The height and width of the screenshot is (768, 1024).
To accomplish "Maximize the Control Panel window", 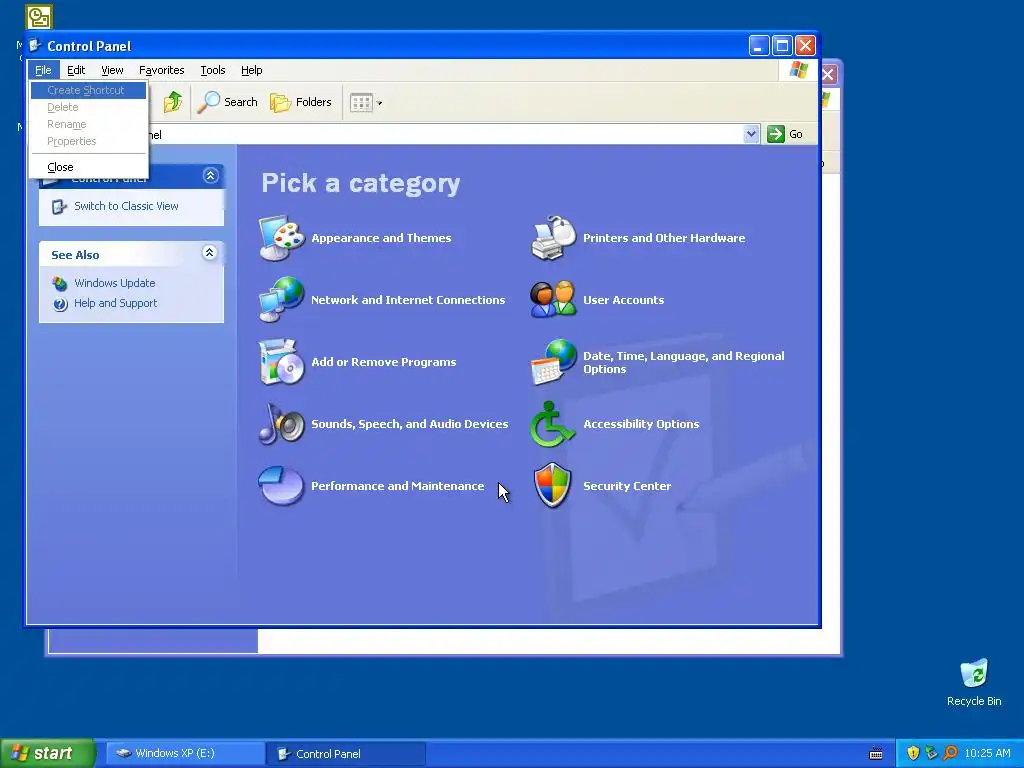I will coord(782,46).
